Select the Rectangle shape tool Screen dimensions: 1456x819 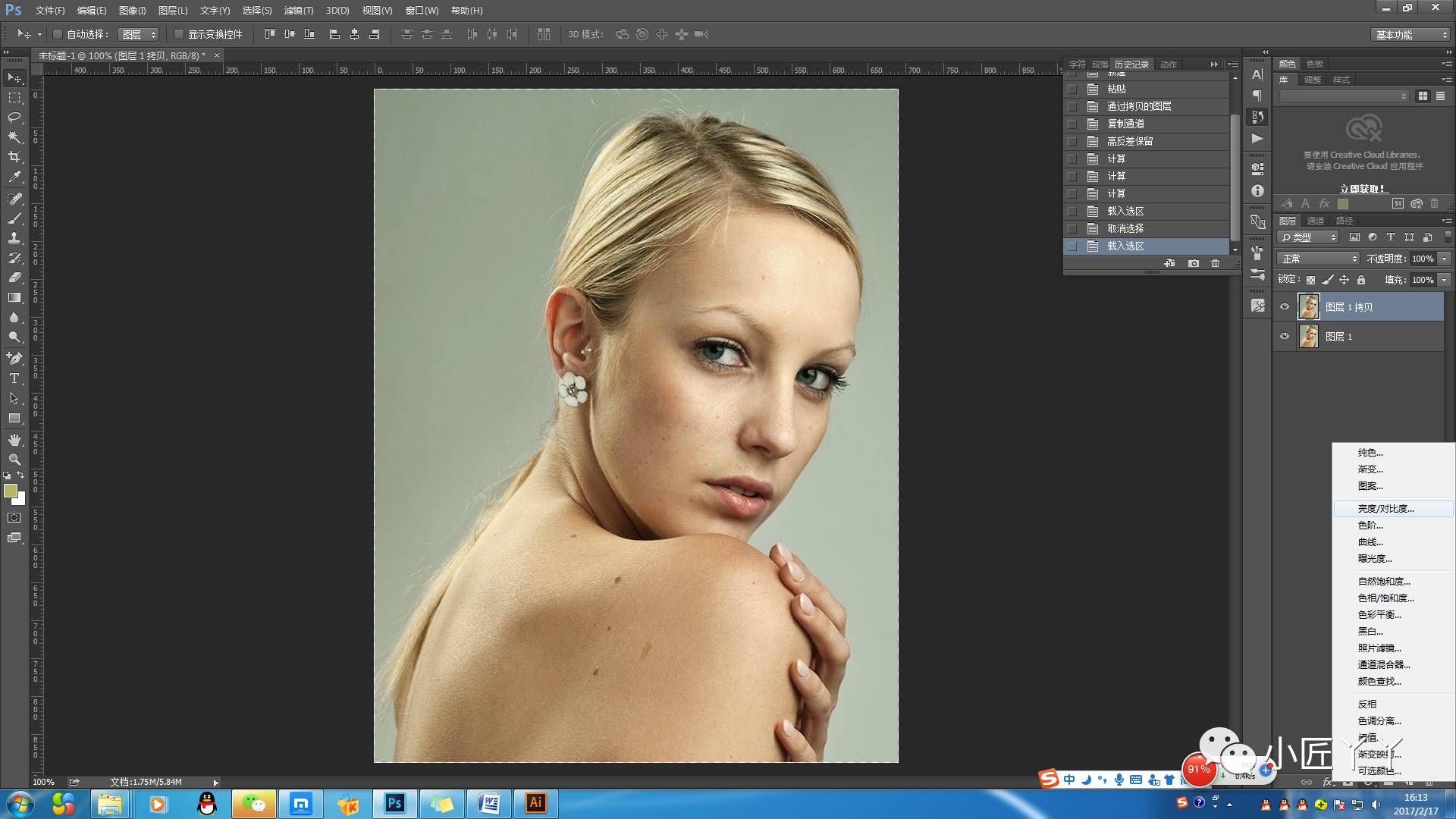pos(14,418)
